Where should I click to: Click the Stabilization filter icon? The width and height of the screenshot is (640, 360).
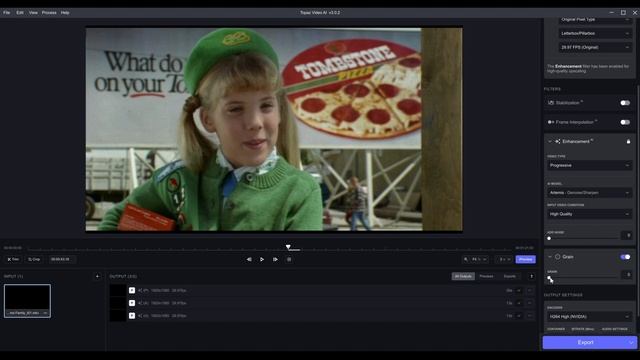pos(551,103)
